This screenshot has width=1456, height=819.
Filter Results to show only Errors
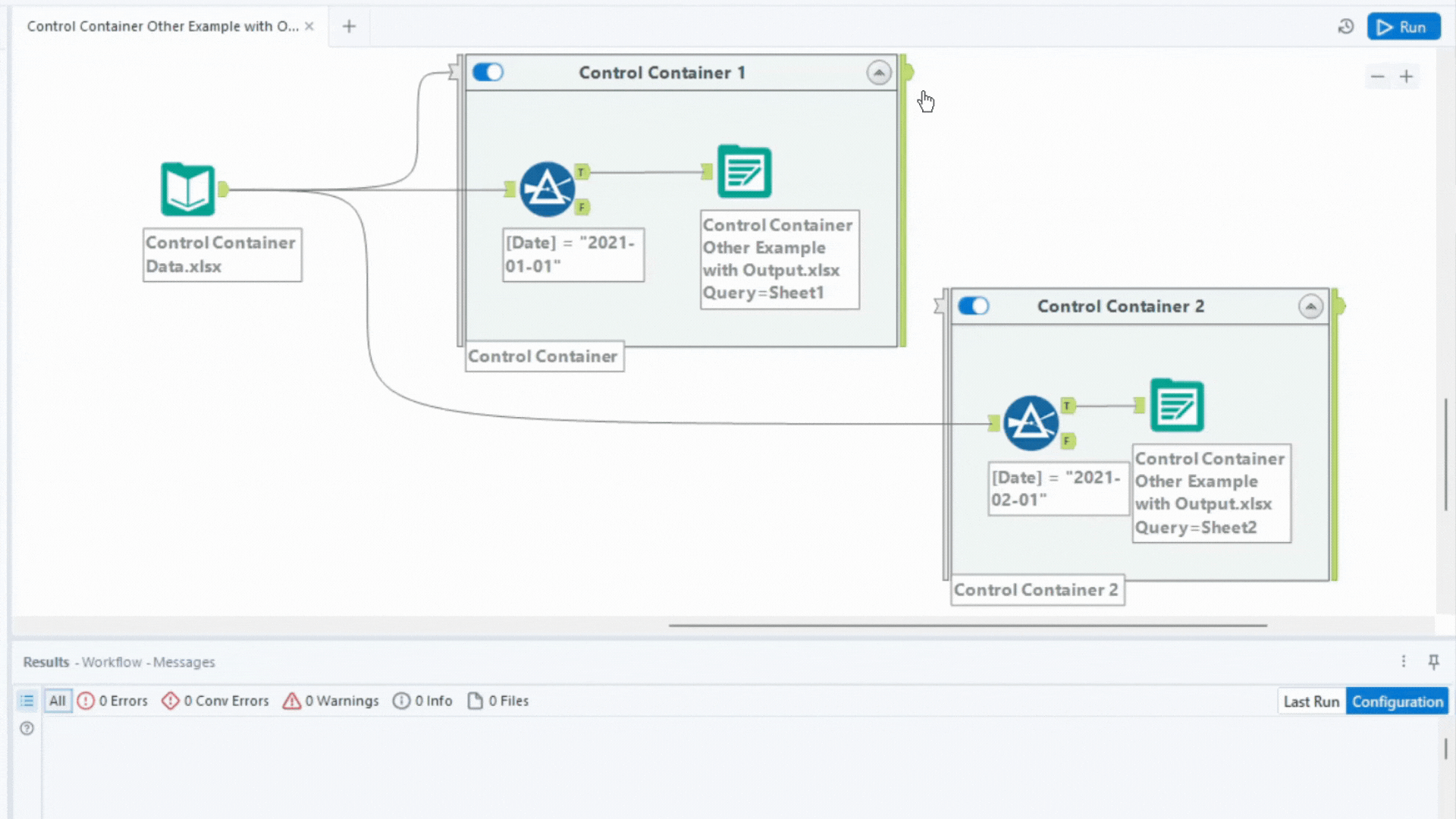point(86,701)
